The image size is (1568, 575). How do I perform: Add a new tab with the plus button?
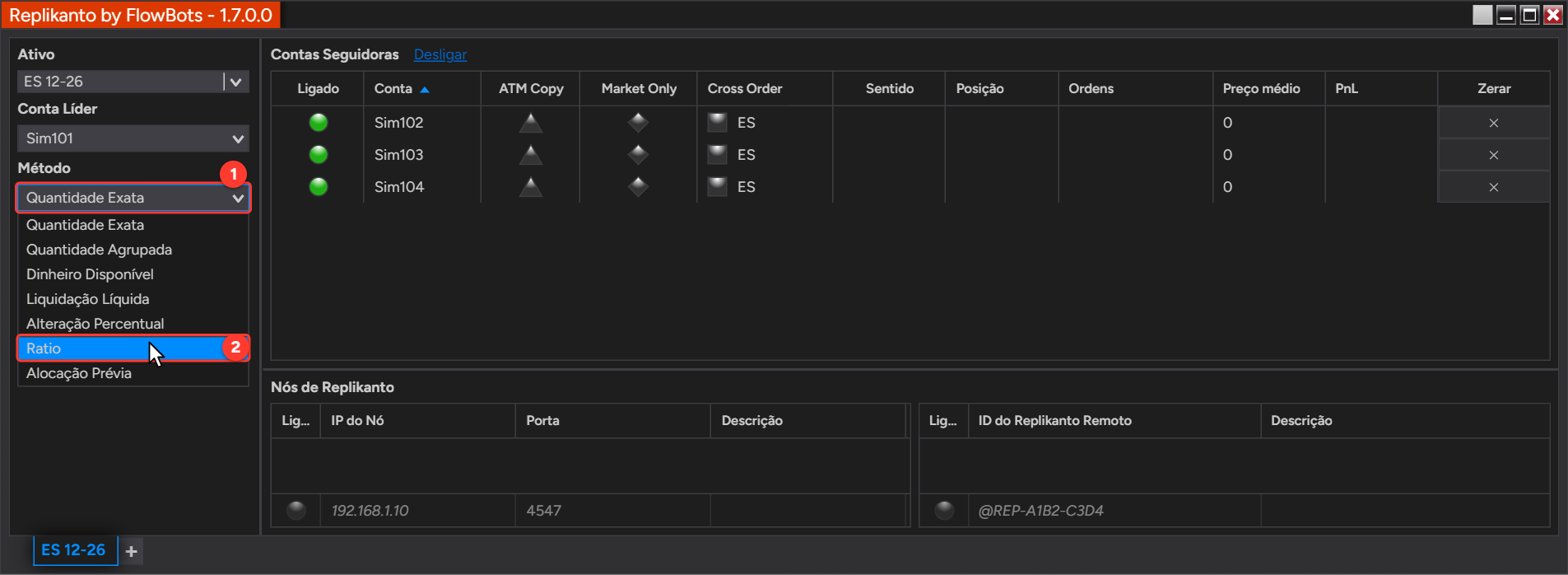(x=132, y=551)
